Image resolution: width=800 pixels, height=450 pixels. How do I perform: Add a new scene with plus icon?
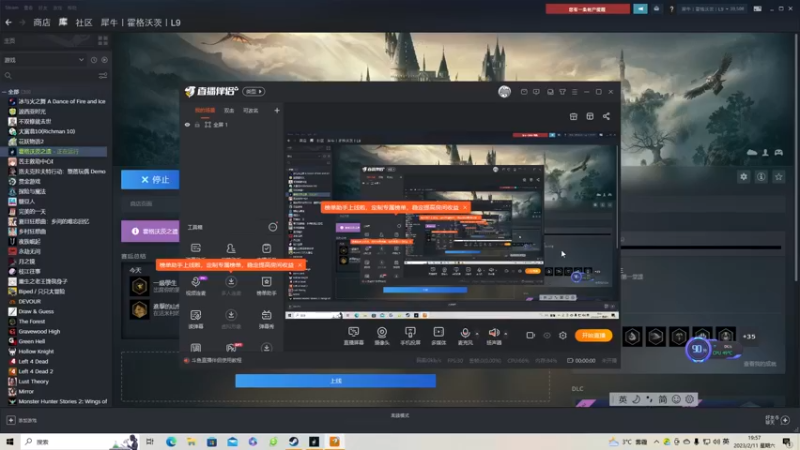(x=277, y=110)
